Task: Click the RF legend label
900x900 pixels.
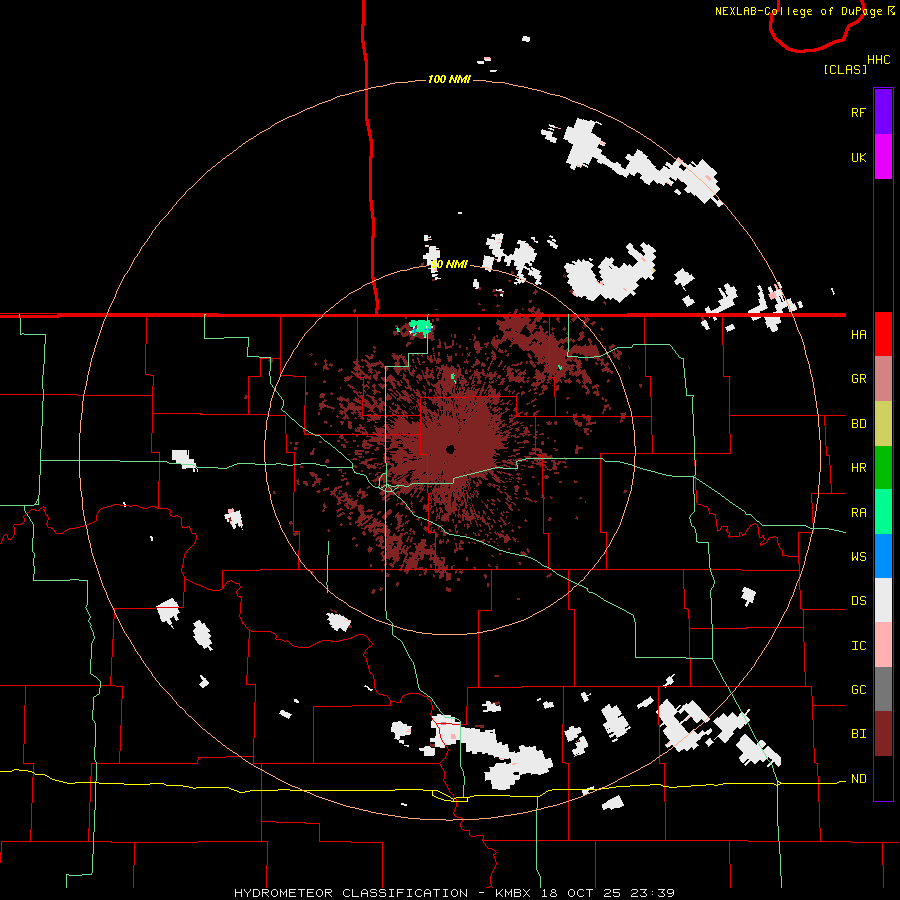Action: pos(858,112)
